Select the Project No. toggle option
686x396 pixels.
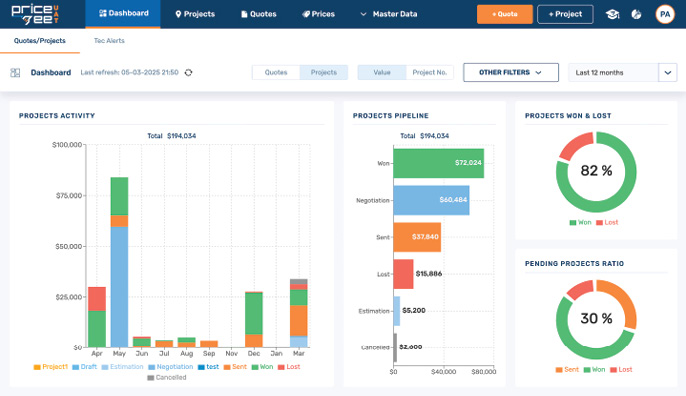coord(430,73)
